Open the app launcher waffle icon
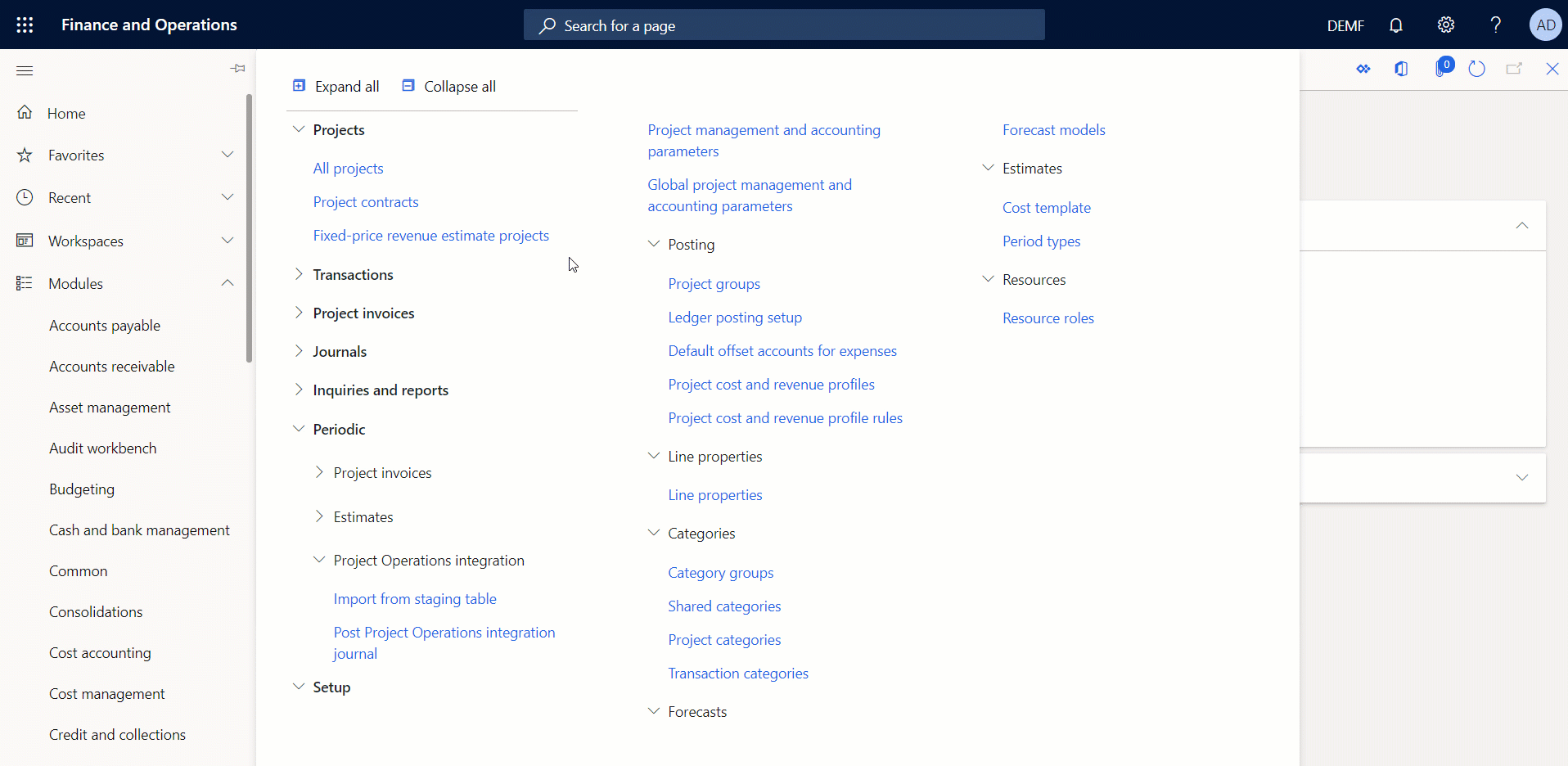The image size is (1568, 766). [x=25, y=25]
